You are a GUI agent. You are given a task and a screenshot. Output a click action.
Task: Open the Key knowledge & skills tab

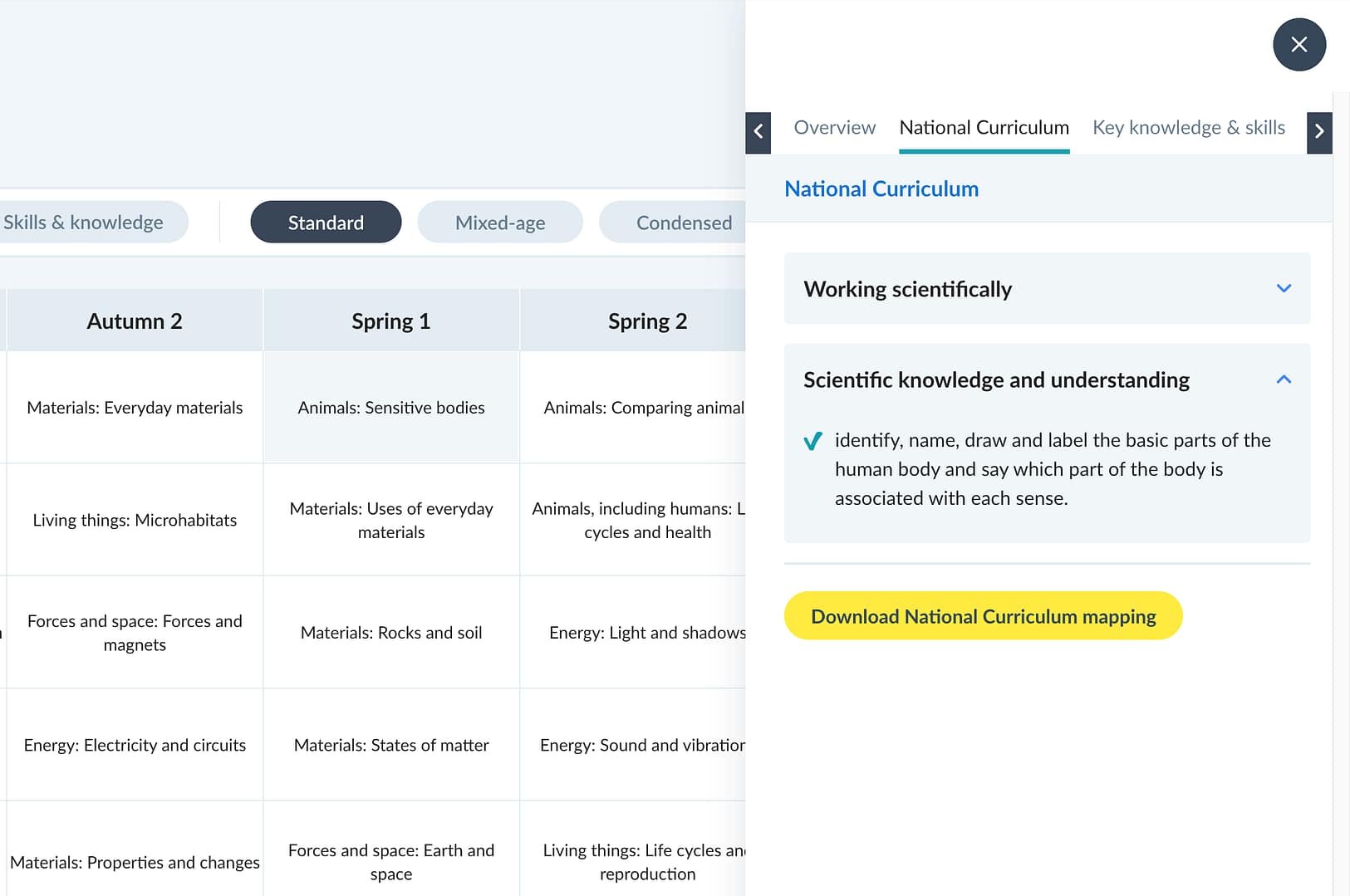click(1188, 128)
